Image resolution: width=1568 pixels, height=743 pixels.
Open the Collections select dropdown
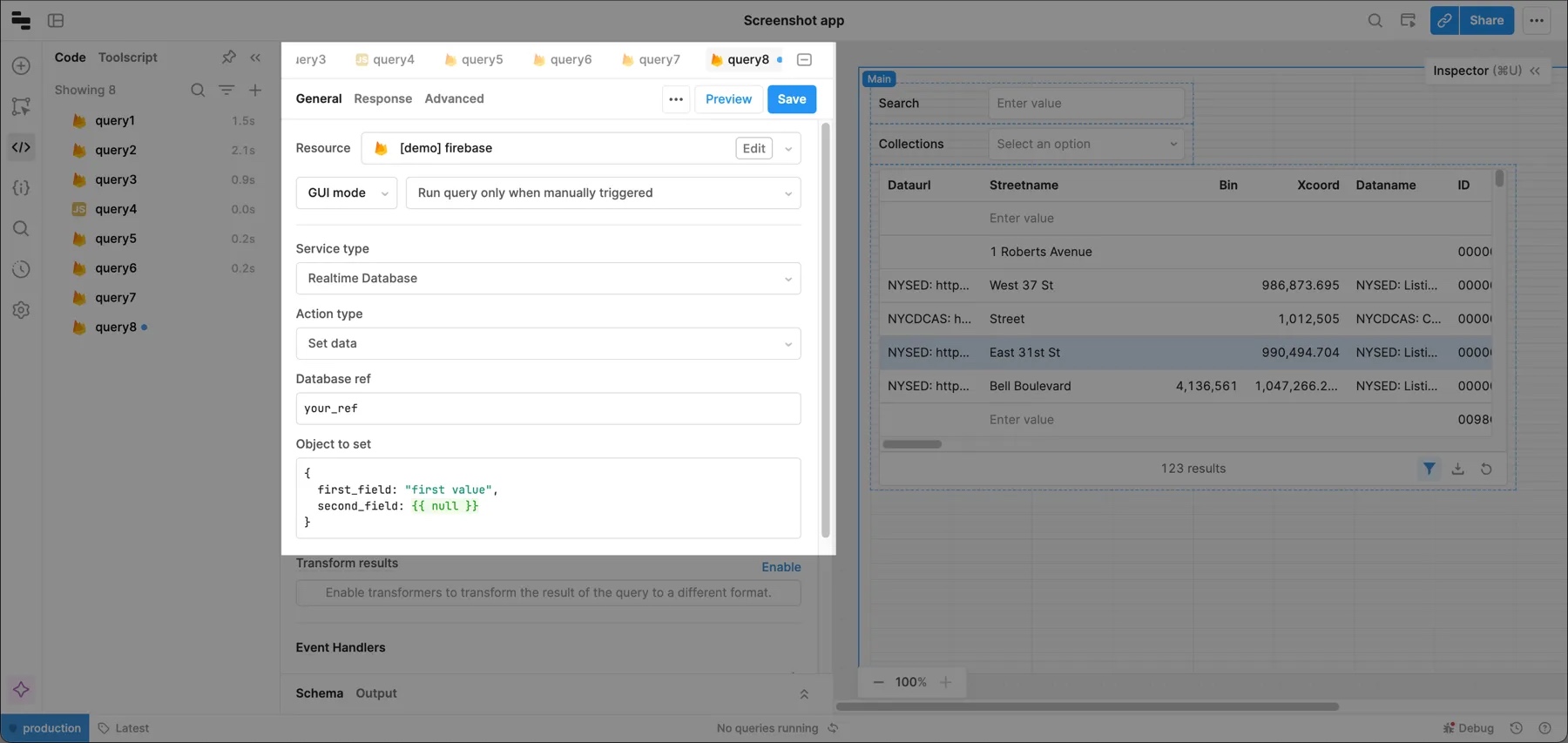click(x=1086, y=145)
